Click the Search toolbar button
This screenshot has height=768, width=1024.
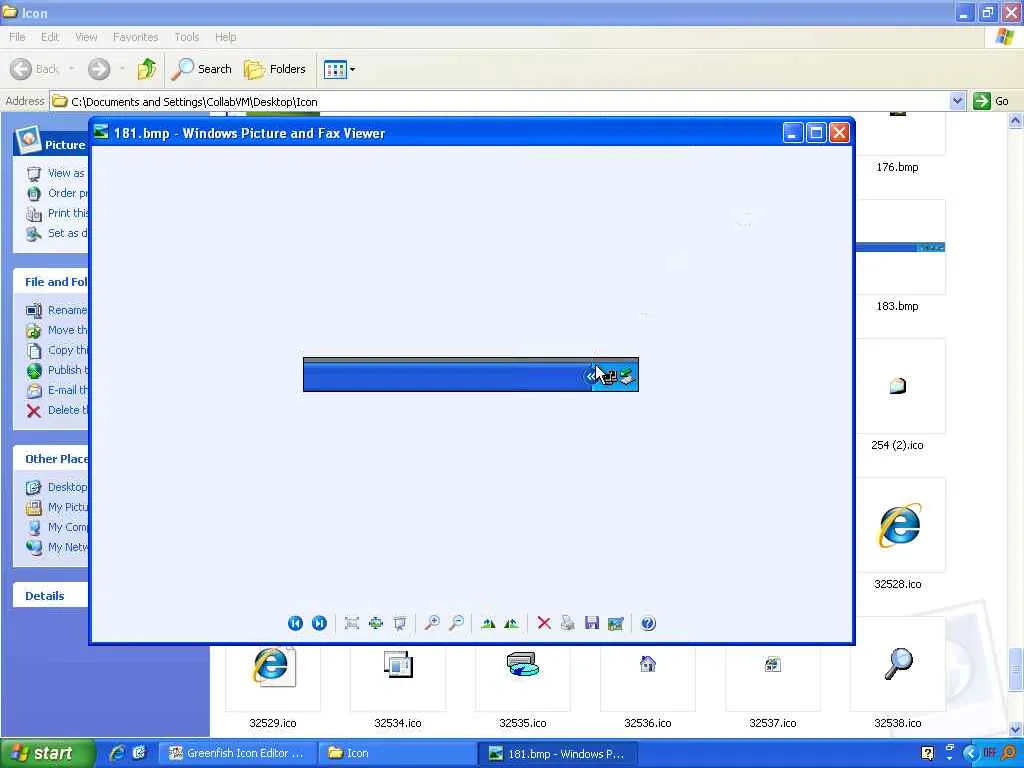202,69
